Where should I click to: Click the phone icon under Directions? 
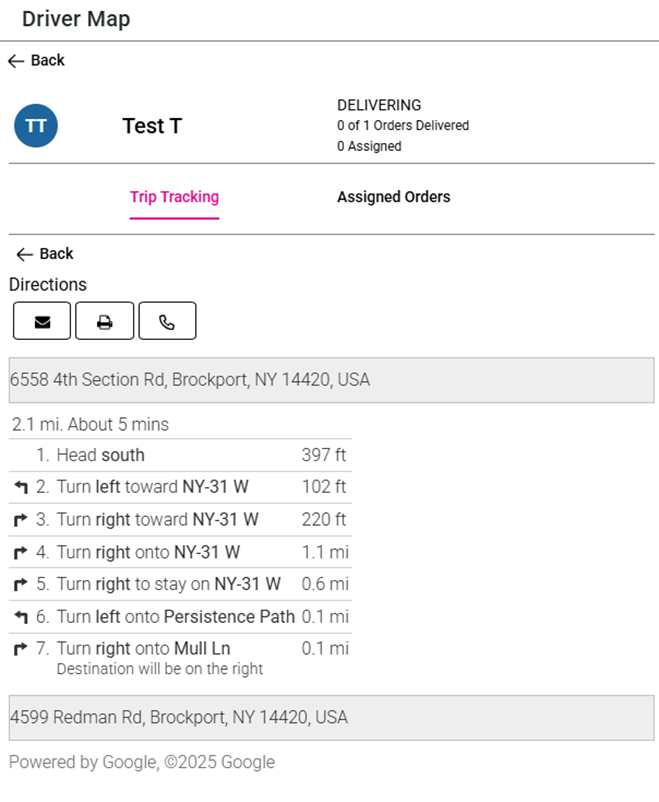(167, 322)
